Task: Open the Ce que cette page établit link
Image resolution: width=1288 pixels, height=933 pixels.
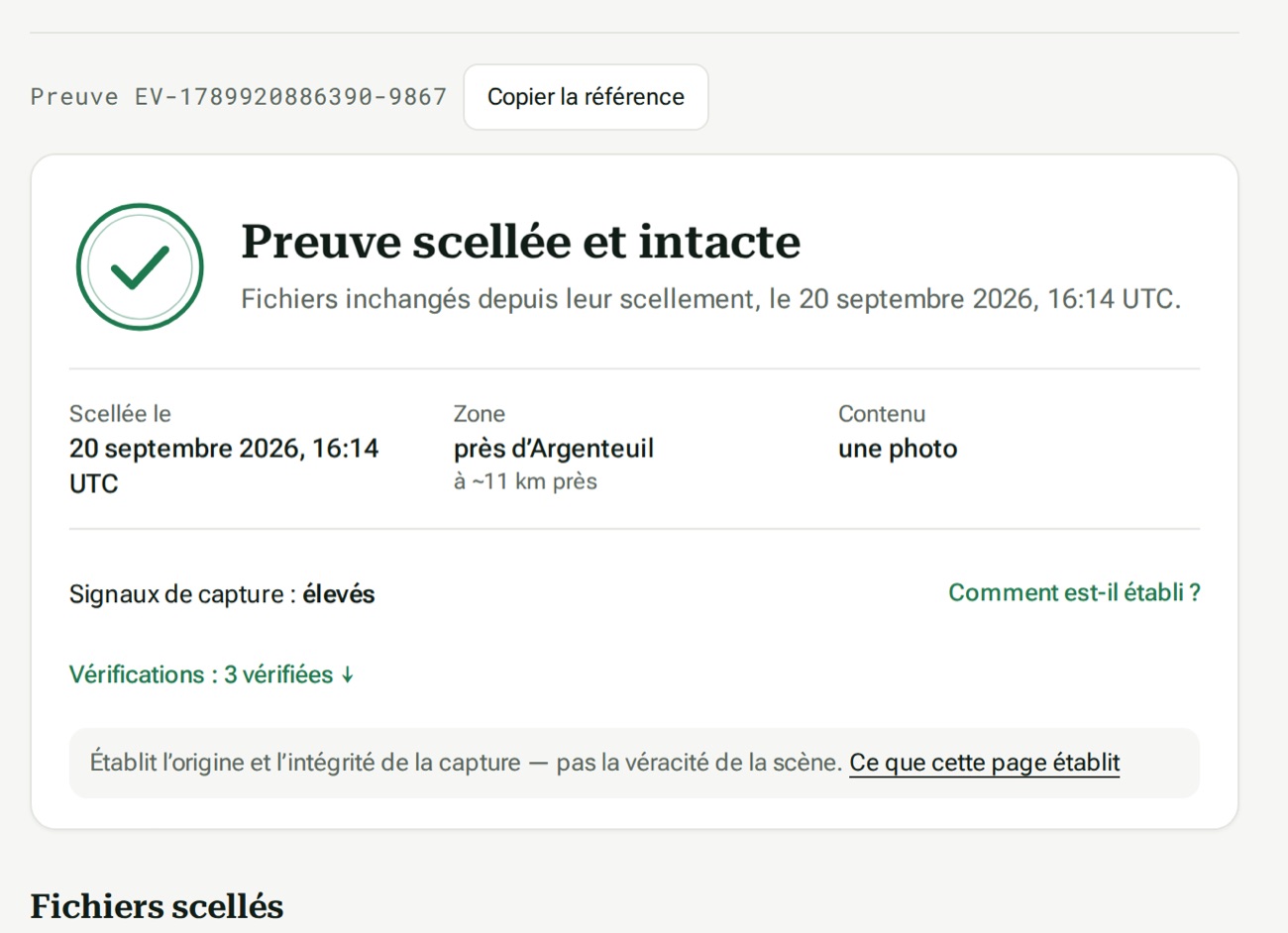Action: point(985,763)
